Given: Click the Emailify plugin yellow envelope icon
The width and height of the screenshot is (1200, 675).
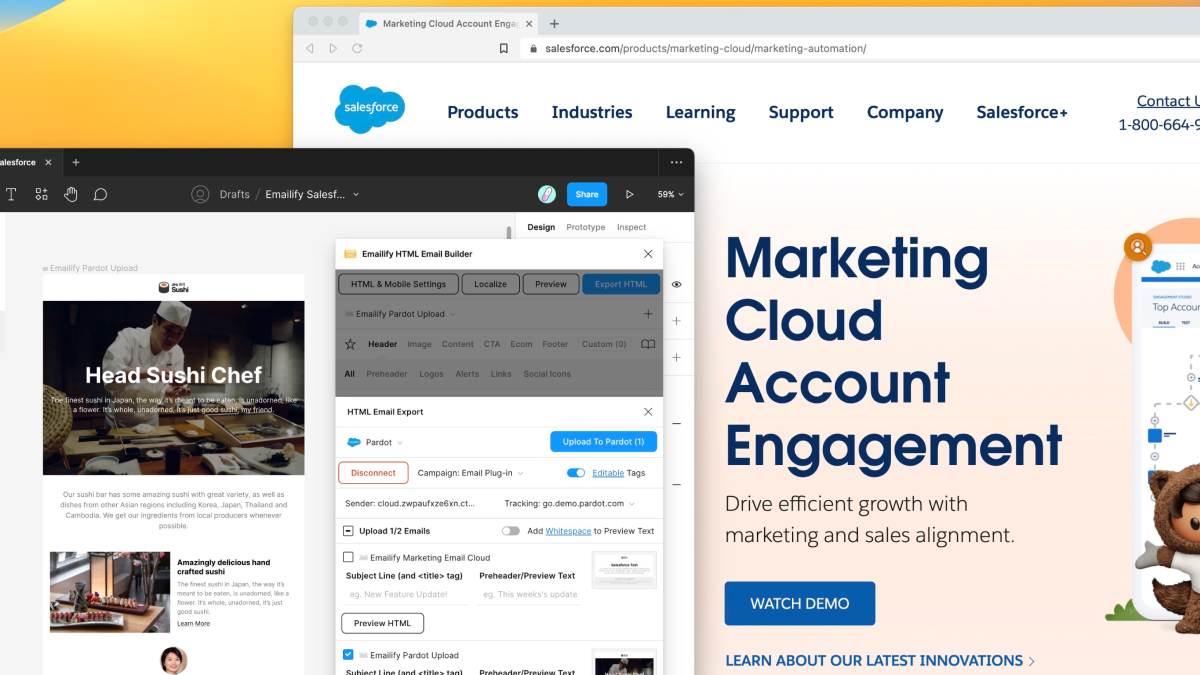Looking at the screenshot, I should [350, 254].
